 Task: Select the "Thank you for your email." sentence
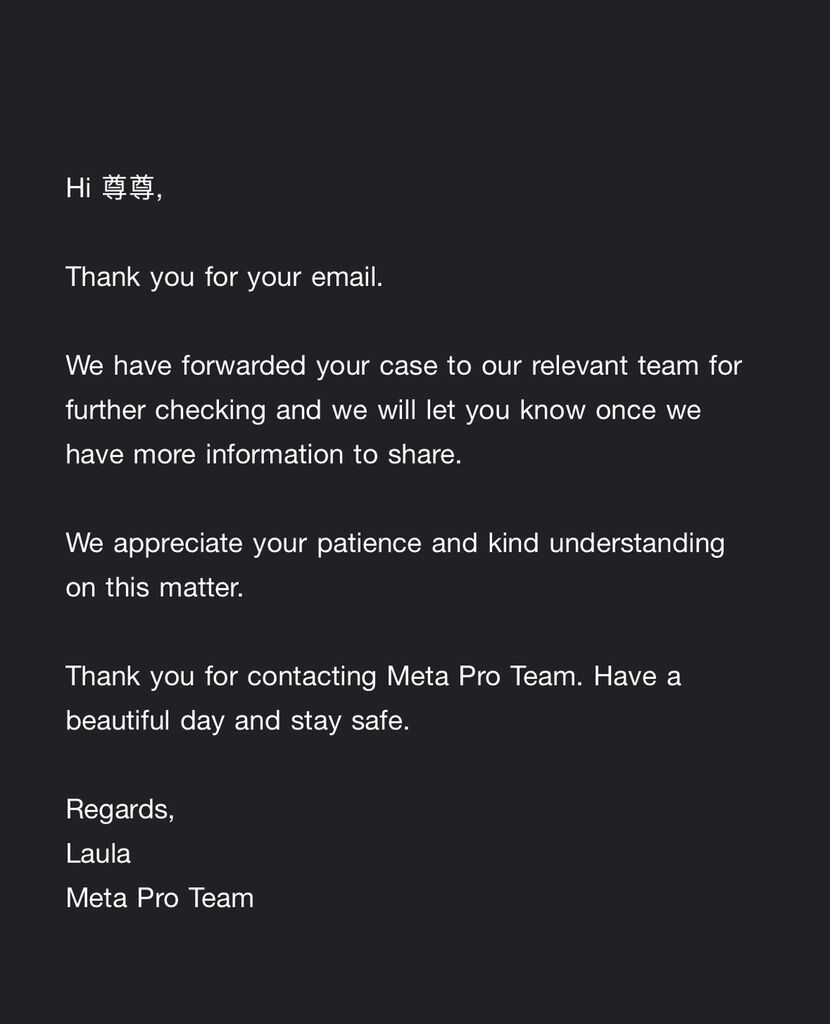pos(224,277)
